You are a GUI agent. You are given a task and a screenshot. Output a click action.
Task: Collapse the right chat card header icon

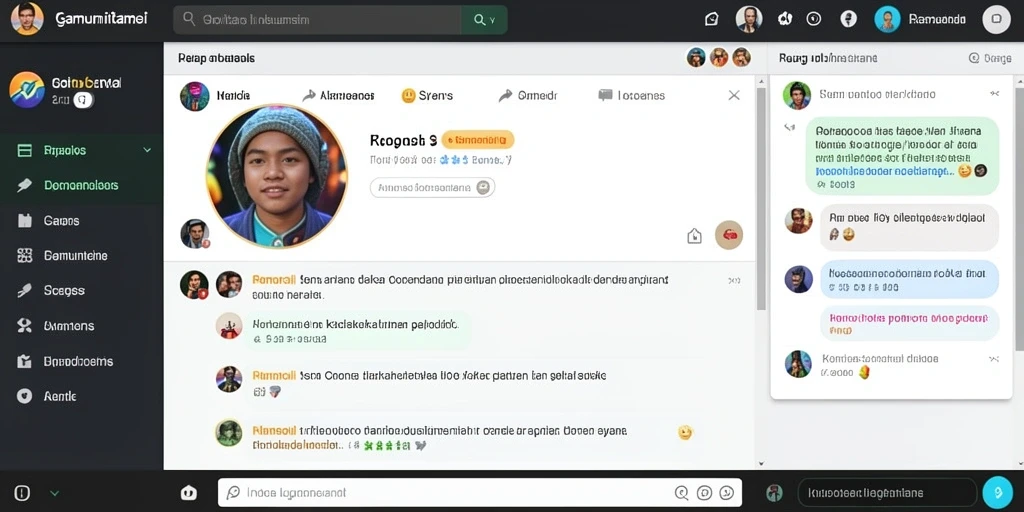tap(995, 94)
